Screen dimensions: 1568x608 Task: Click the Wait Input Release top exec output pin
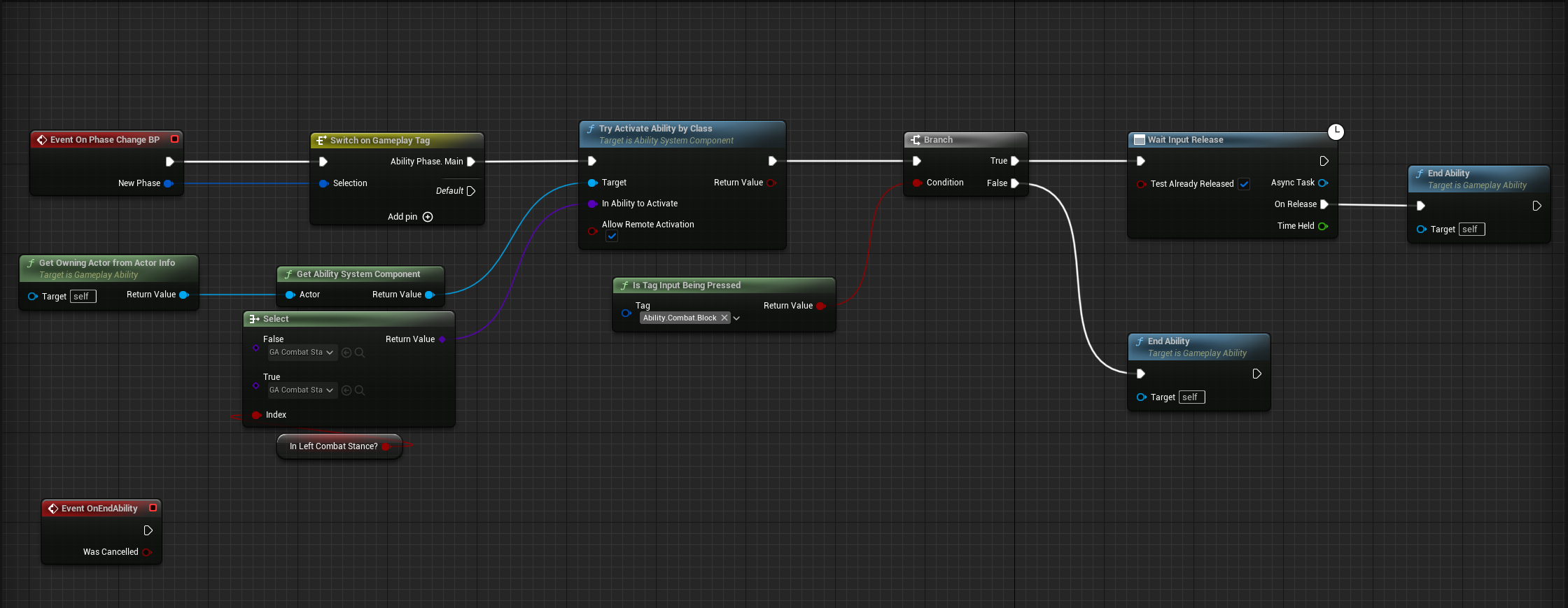point(1324,161)
